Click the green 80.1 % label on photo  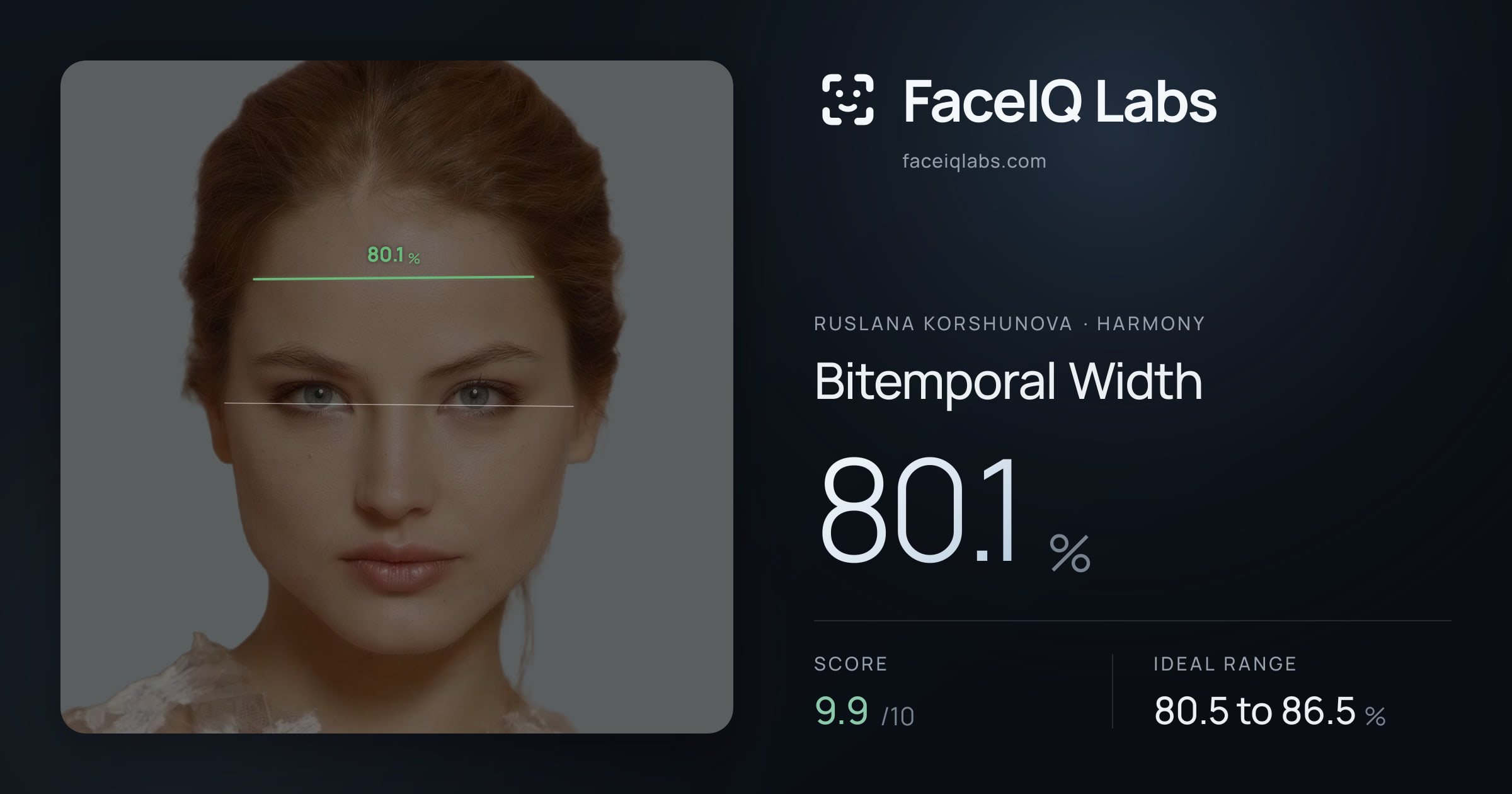coord(393,255)
